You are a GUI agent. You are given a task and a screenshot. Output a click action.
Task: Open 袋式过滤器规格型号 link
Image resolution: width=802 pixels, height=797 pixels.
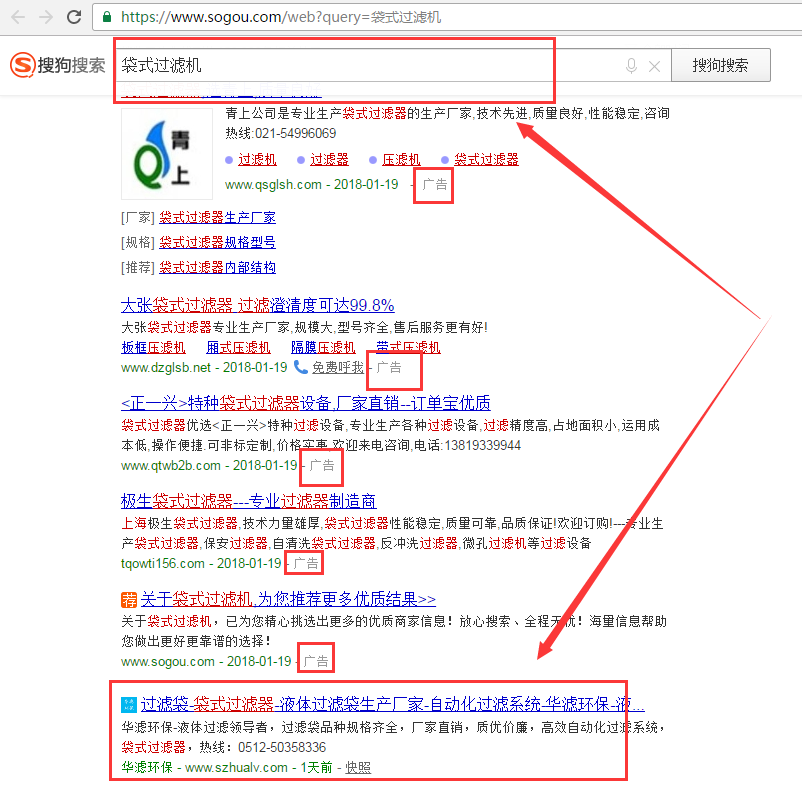tap(217, 242)
